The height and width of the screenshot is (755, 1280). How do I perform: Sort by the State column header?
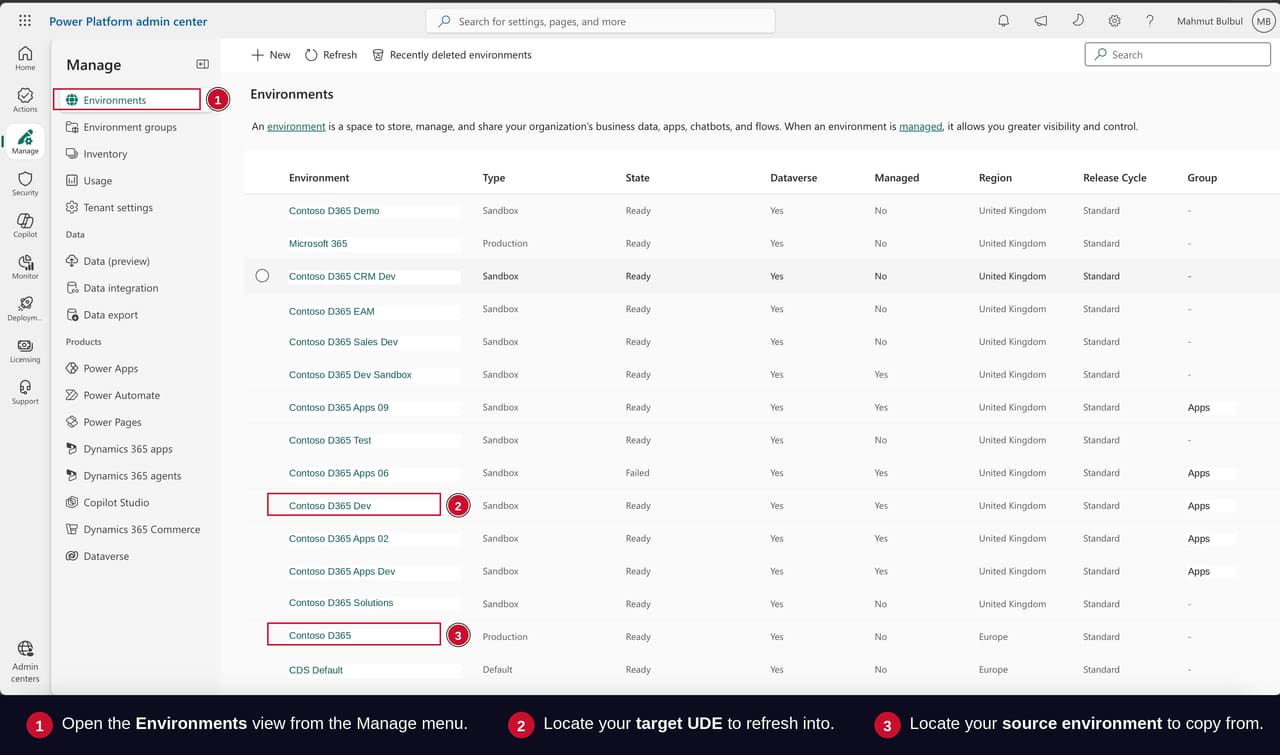(638, 178)
